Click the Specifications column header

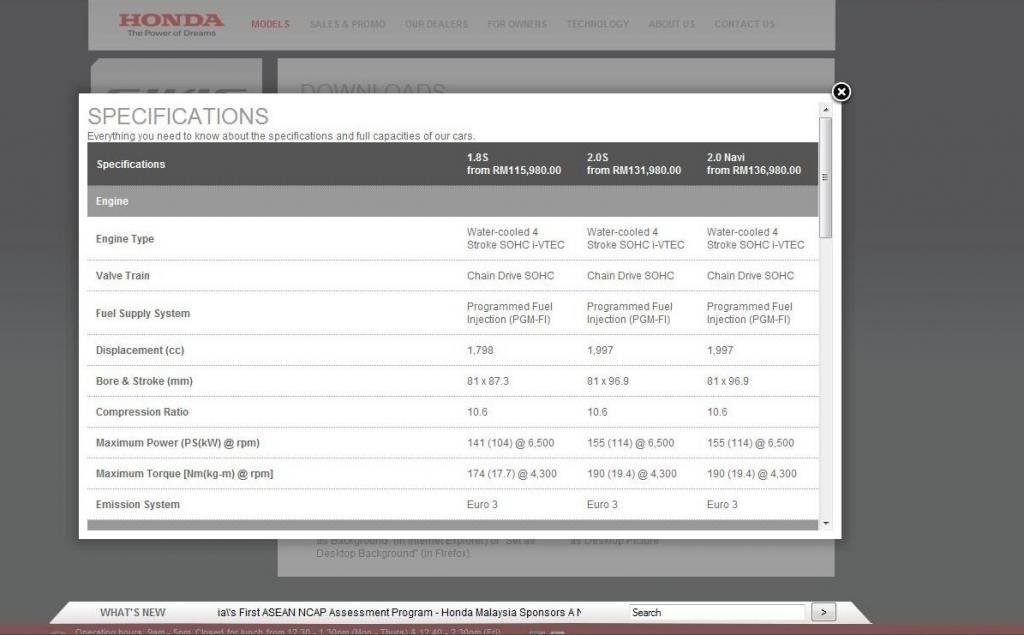(x=131, y=164)
